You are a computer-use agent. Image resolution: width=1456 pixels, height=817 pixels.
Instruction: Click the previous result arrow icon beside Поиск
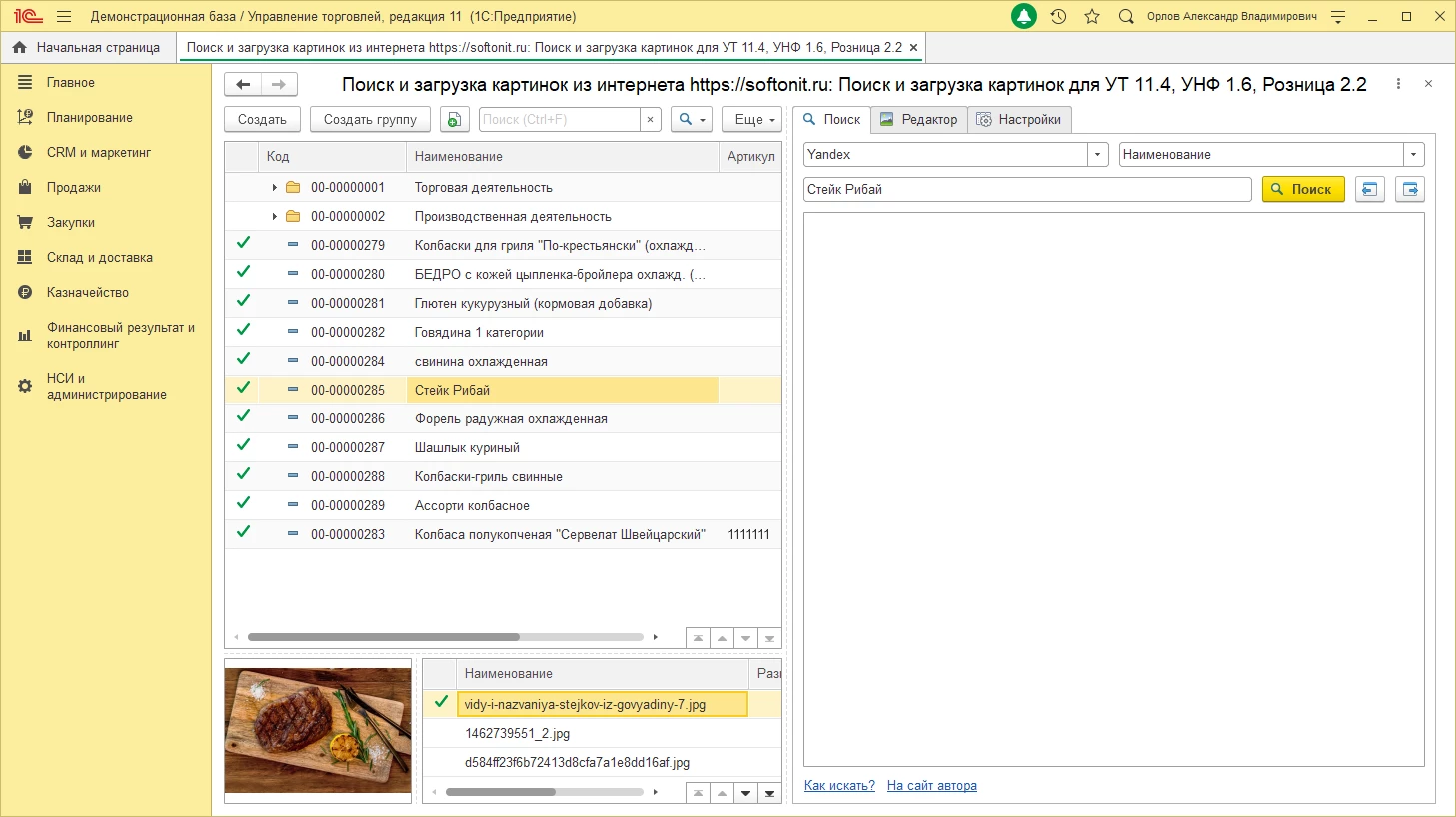pyautogui.click(x=1369, y=189)
